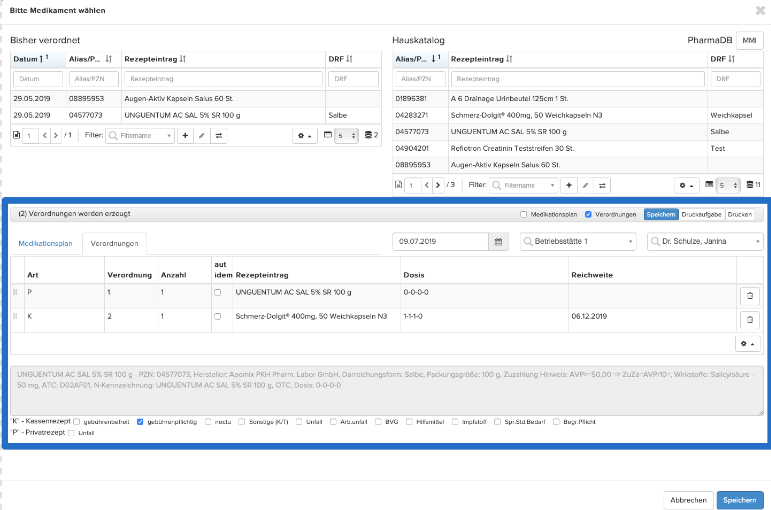Toggle aut idem for UNGUENTUM AC SAL
Viewport: 771px width, 510px height.
[217, 292]
